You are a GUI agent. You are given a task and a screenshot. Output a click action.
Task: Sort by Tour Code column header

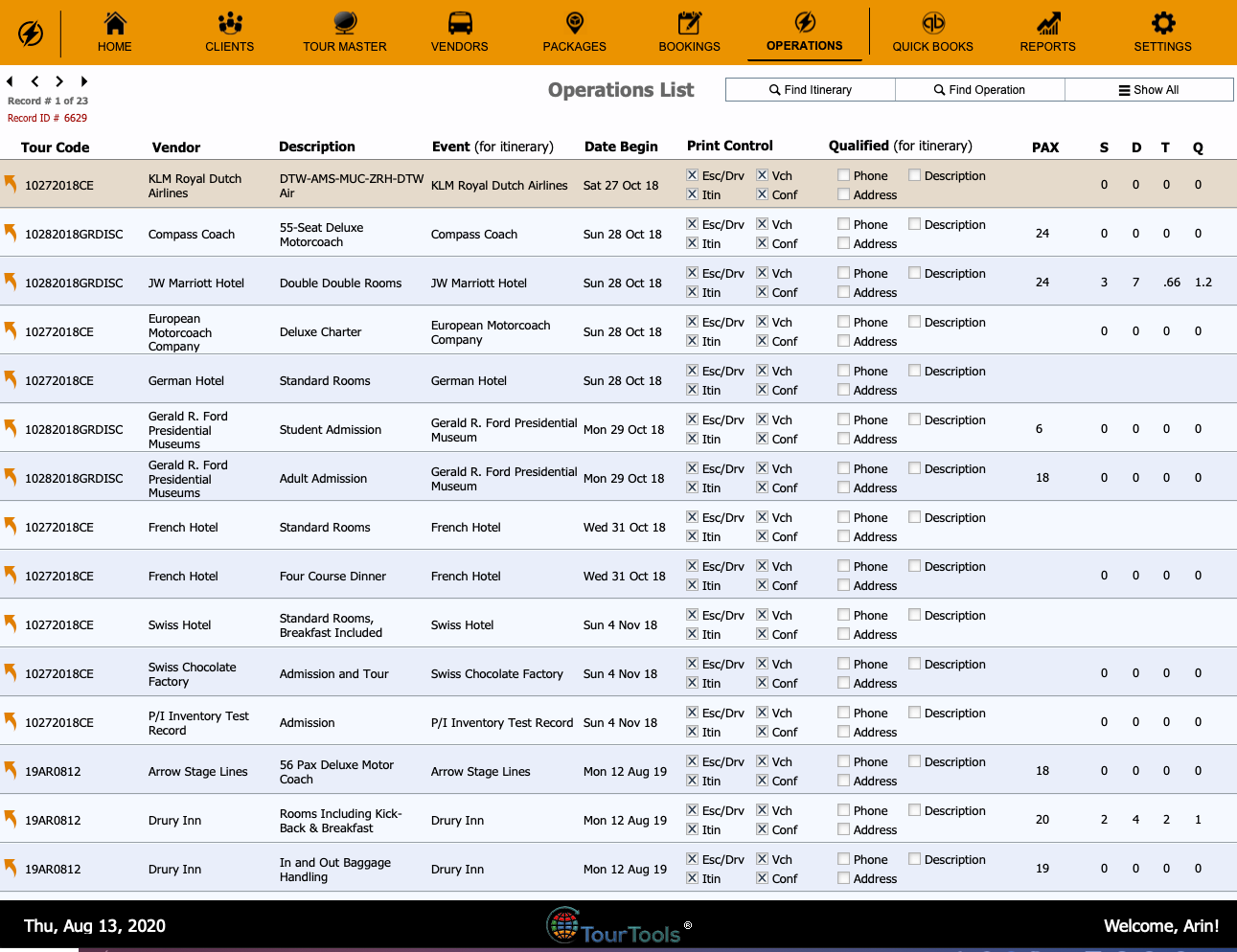pyautogui.click(x=56, y=147)
